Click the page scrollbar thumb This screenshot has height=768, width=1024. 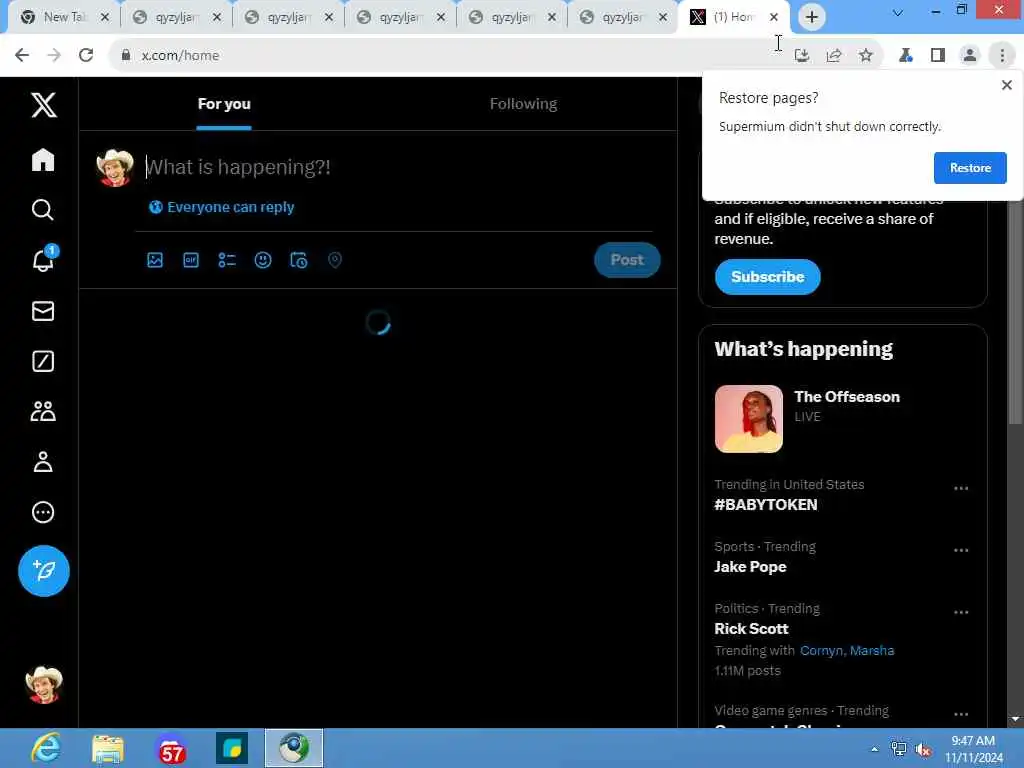tap(1015, 312)
